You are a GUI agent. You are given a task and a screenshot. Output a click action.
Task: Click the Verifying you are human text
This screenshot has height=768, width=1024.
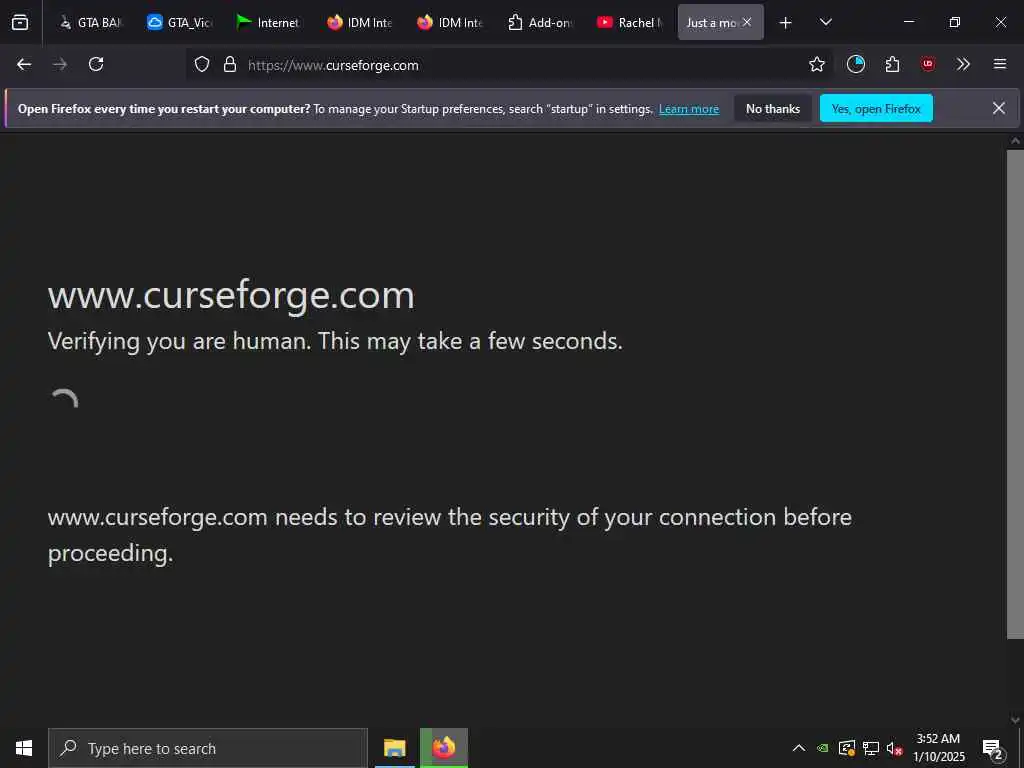pyautogui.click(x=335, y=341)
